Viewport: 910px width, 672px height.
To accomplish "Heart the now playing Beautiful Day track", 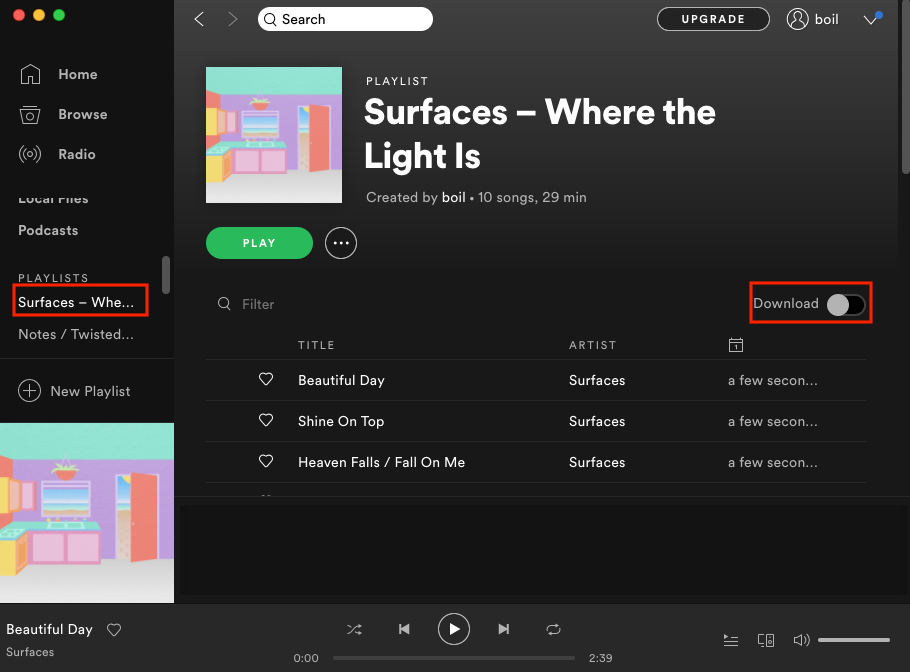I will (x=114, y=629).
